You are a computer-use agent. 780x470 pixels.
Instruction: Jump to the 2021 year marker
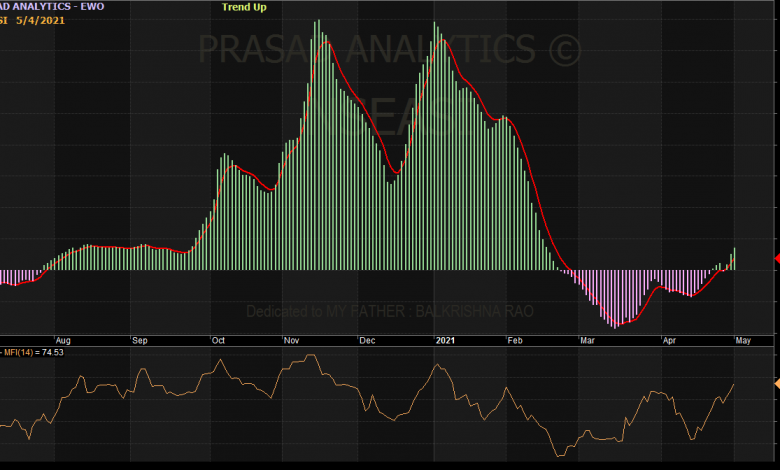(445, 340)
